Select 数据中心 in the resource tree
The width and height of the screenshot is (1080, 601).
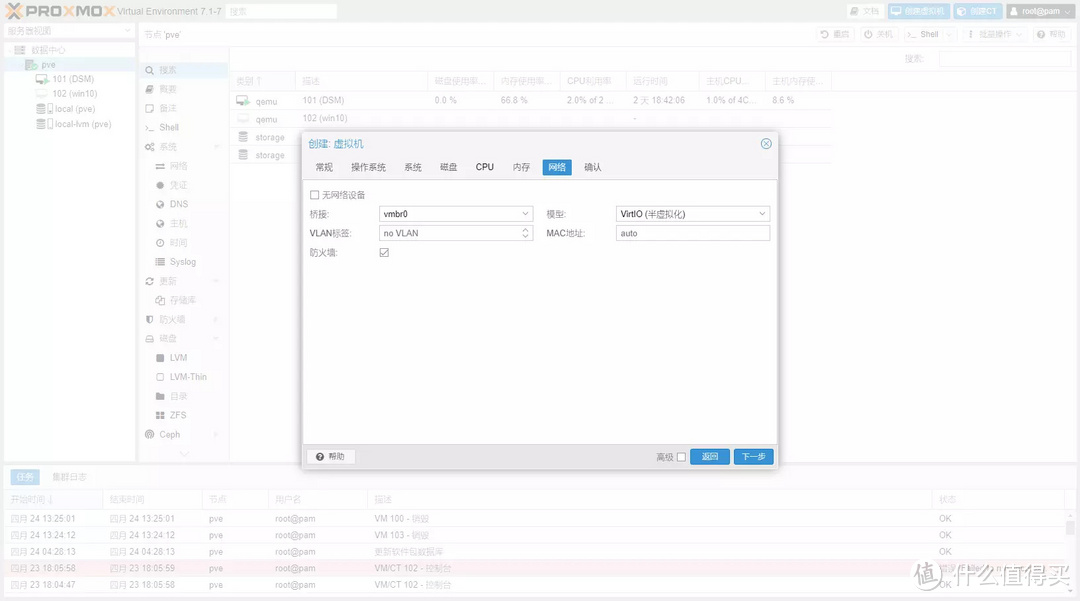pyautogui.click(x=48, y=50)
